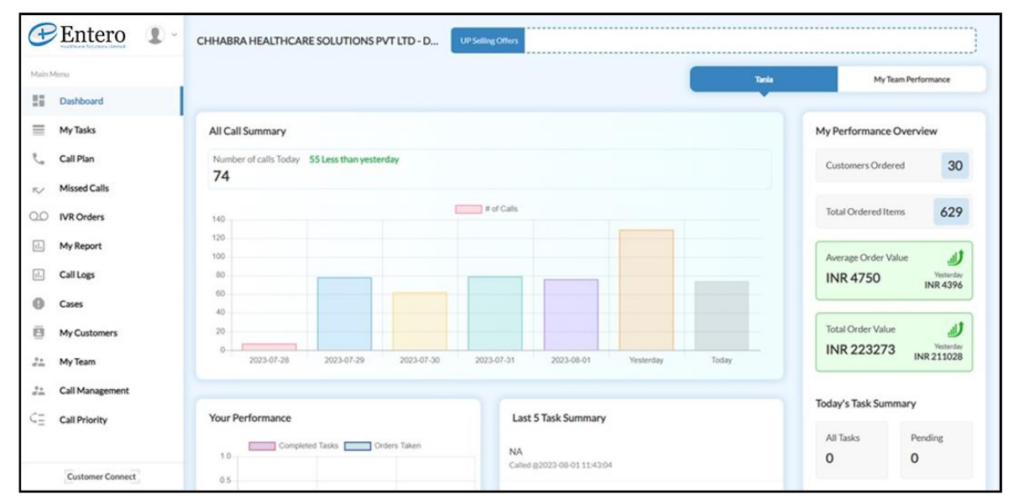Open Call Logs from the sidebar
1024x504 pixels.
pos(77,275)
